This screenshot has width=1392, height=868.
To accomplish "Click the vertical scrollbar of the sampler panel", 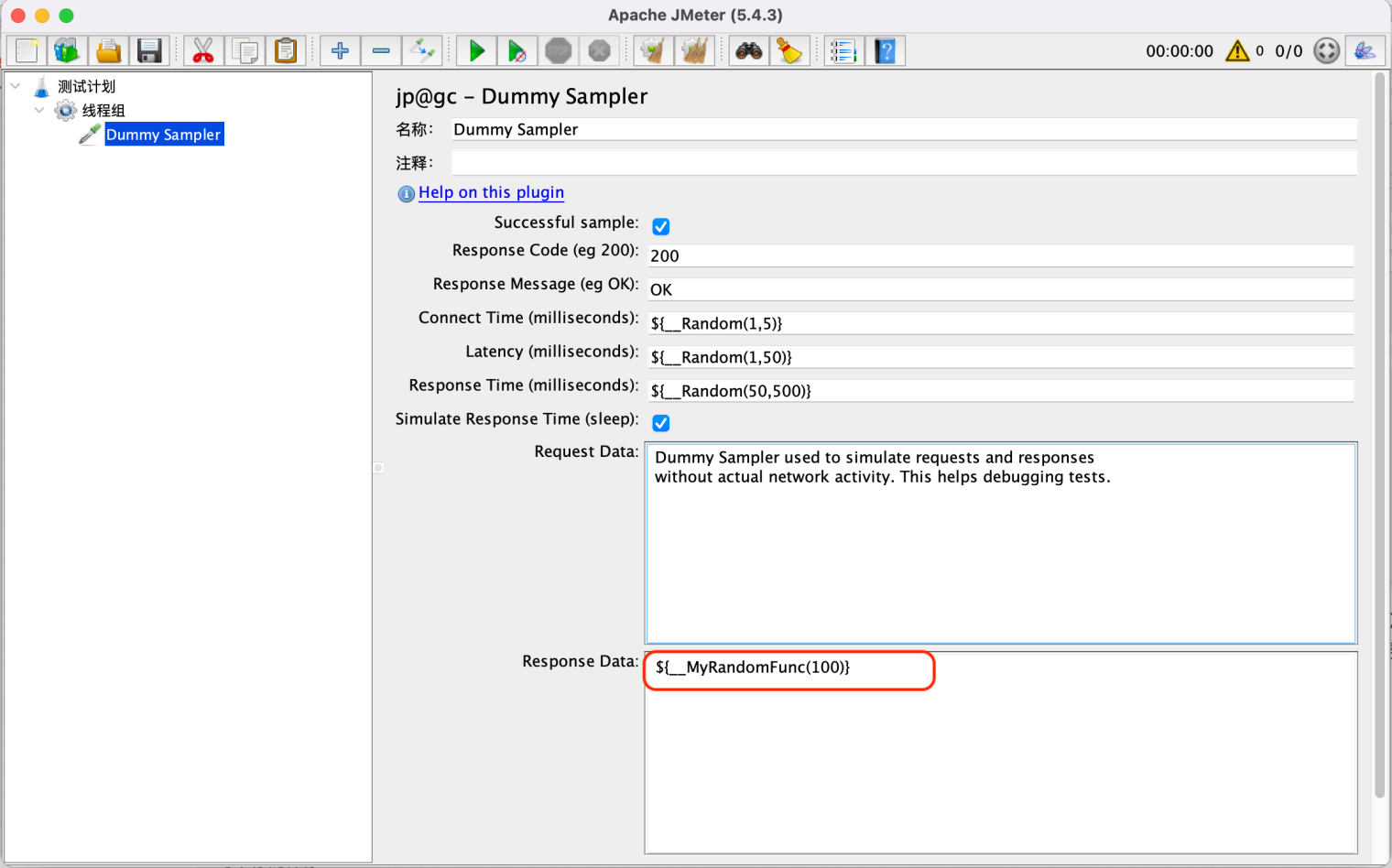I will click(1380, 436).
